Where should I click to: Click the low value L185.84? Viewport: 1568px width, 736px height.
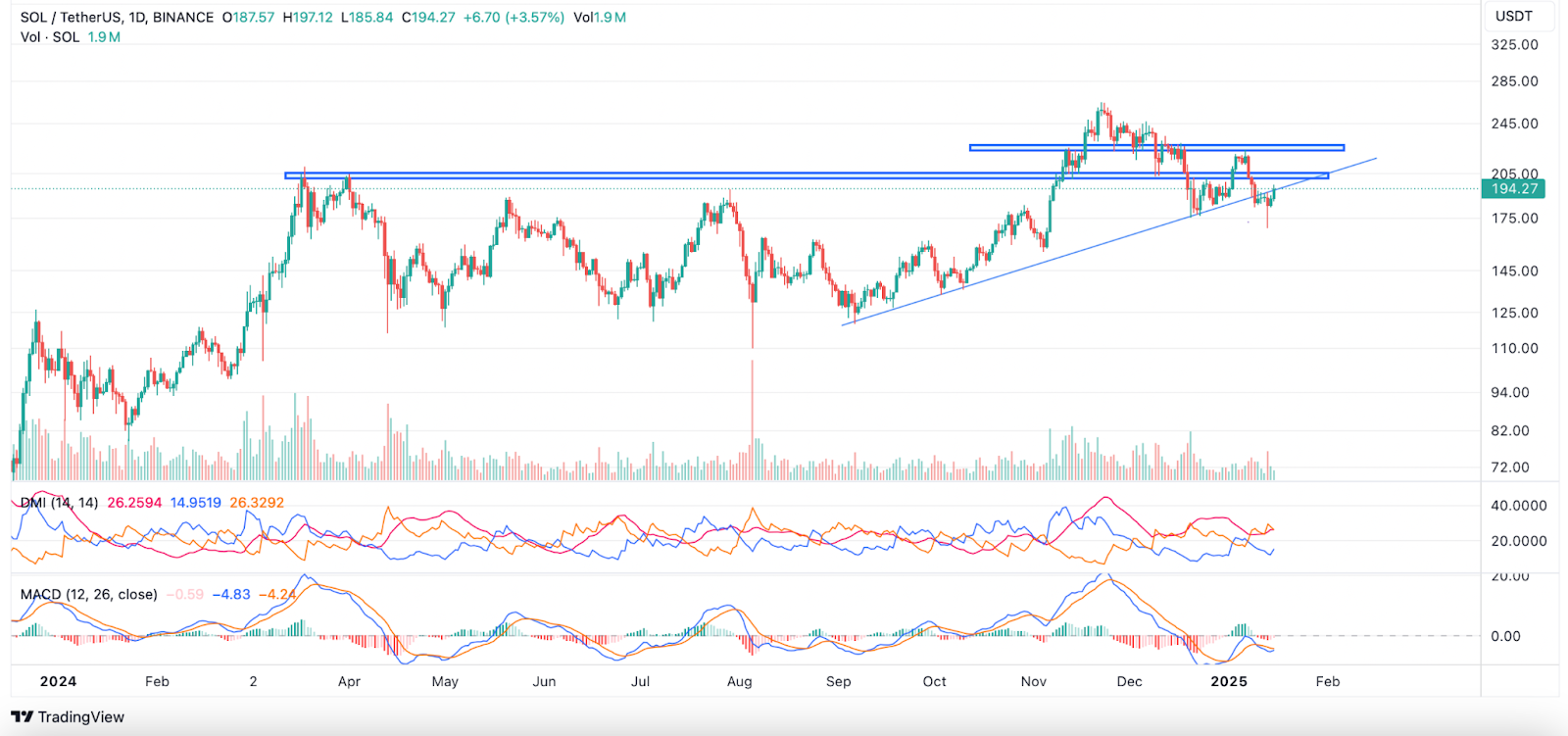(367, 18)
